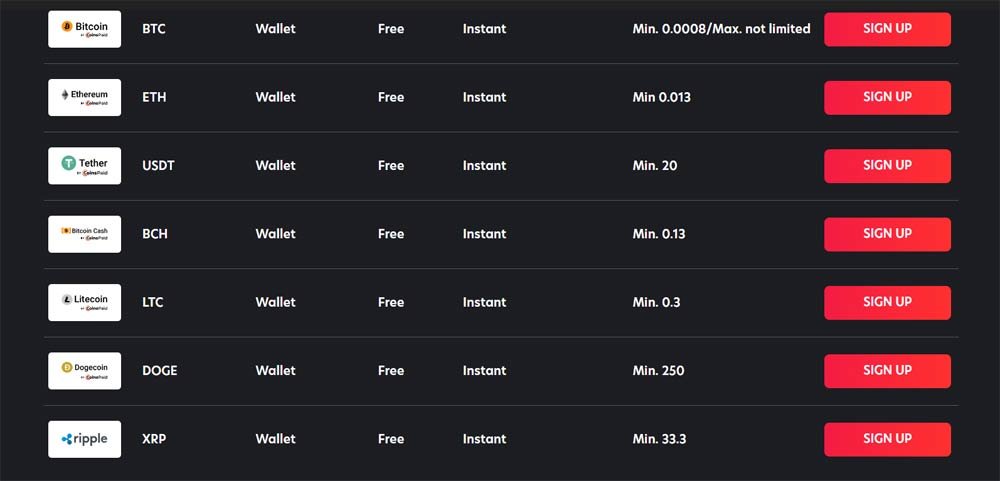
Task: Click the BTC currency code text
Action: point(154,29)
